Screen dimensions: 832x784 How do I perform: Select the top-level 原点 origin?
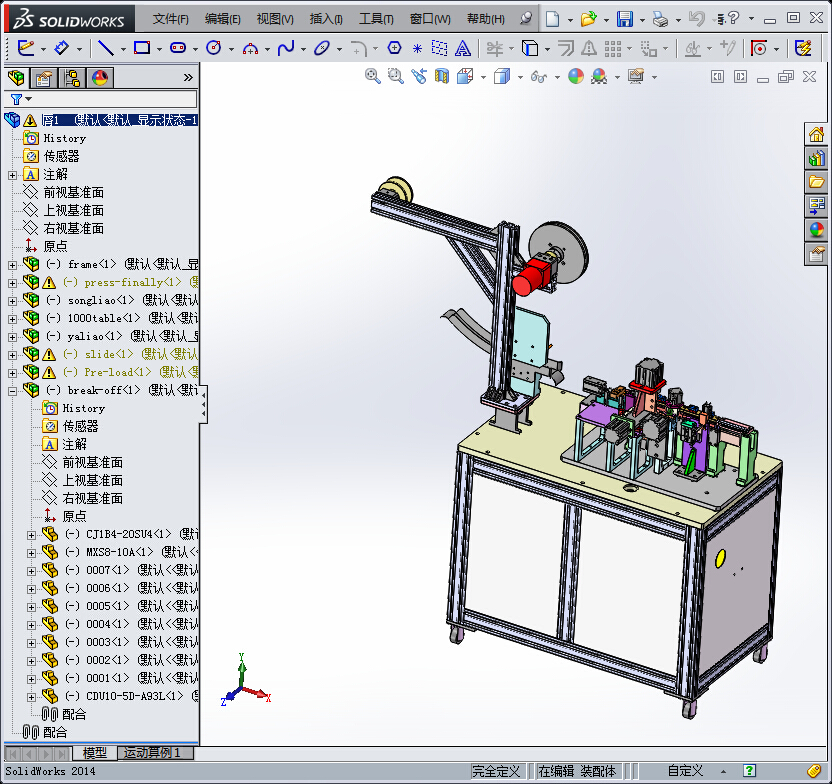click(55, 246)
